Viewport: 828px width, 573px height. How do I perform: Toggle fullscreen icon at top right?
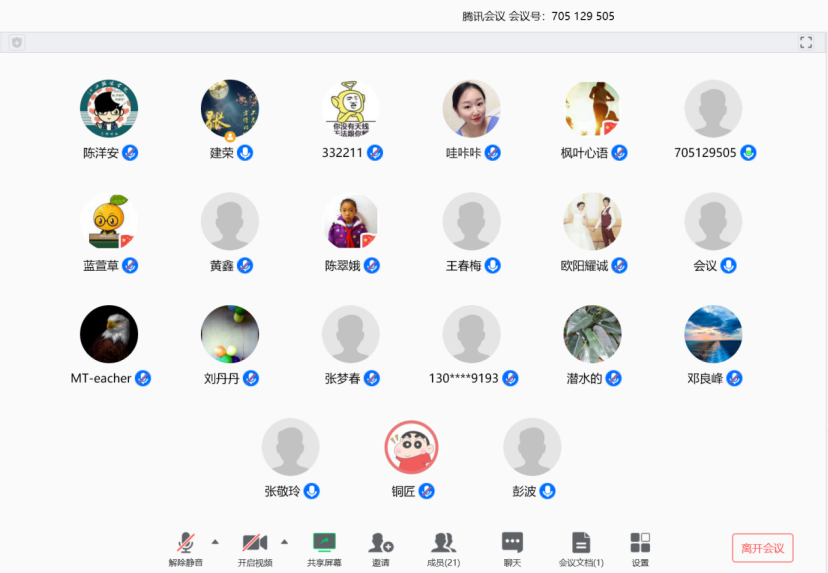pyautogui.click(x=806, y=42)
